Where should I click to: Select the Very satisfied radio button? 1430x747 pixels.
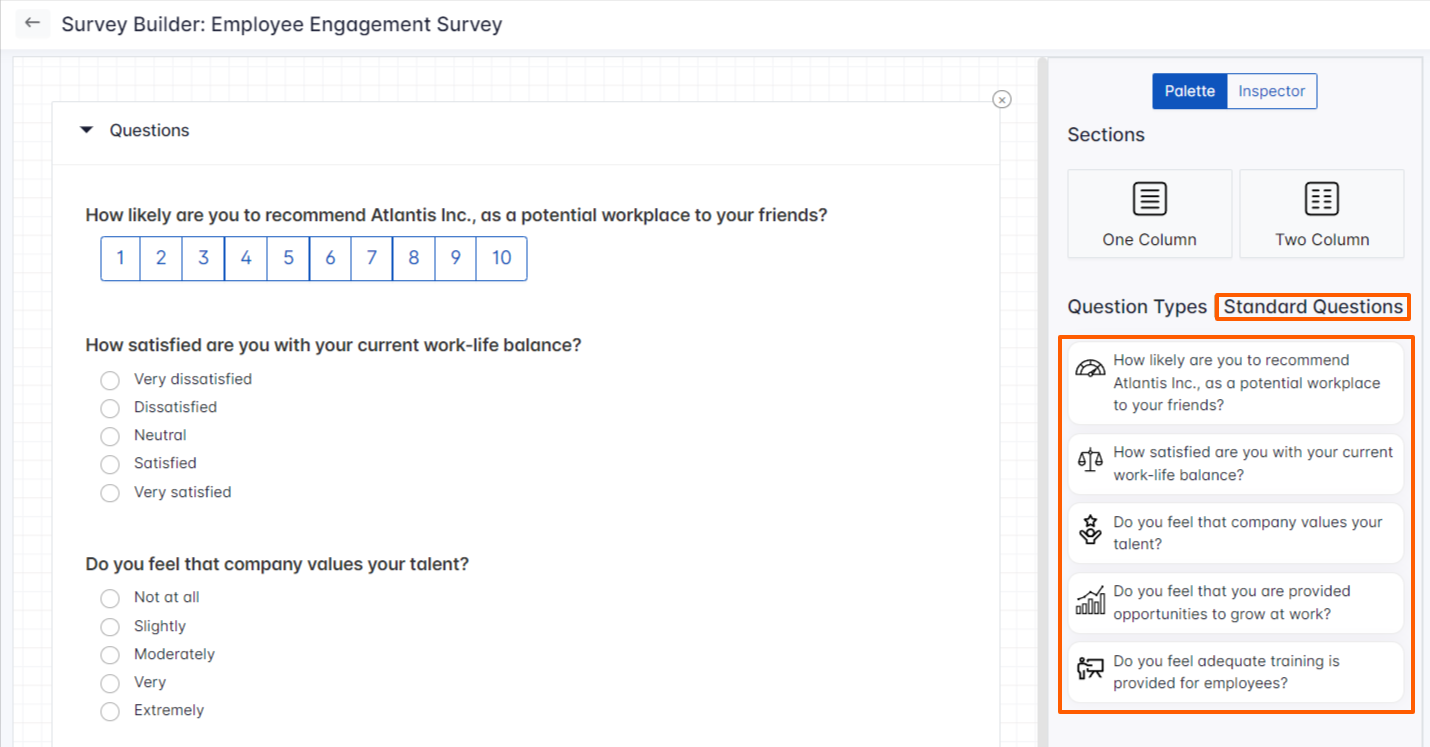[x=110, y=492]
